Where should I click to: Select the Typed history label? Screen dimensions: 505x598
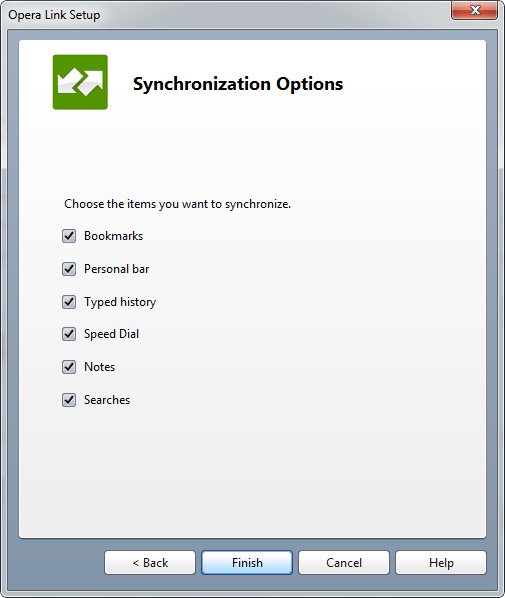click(120, 302)
